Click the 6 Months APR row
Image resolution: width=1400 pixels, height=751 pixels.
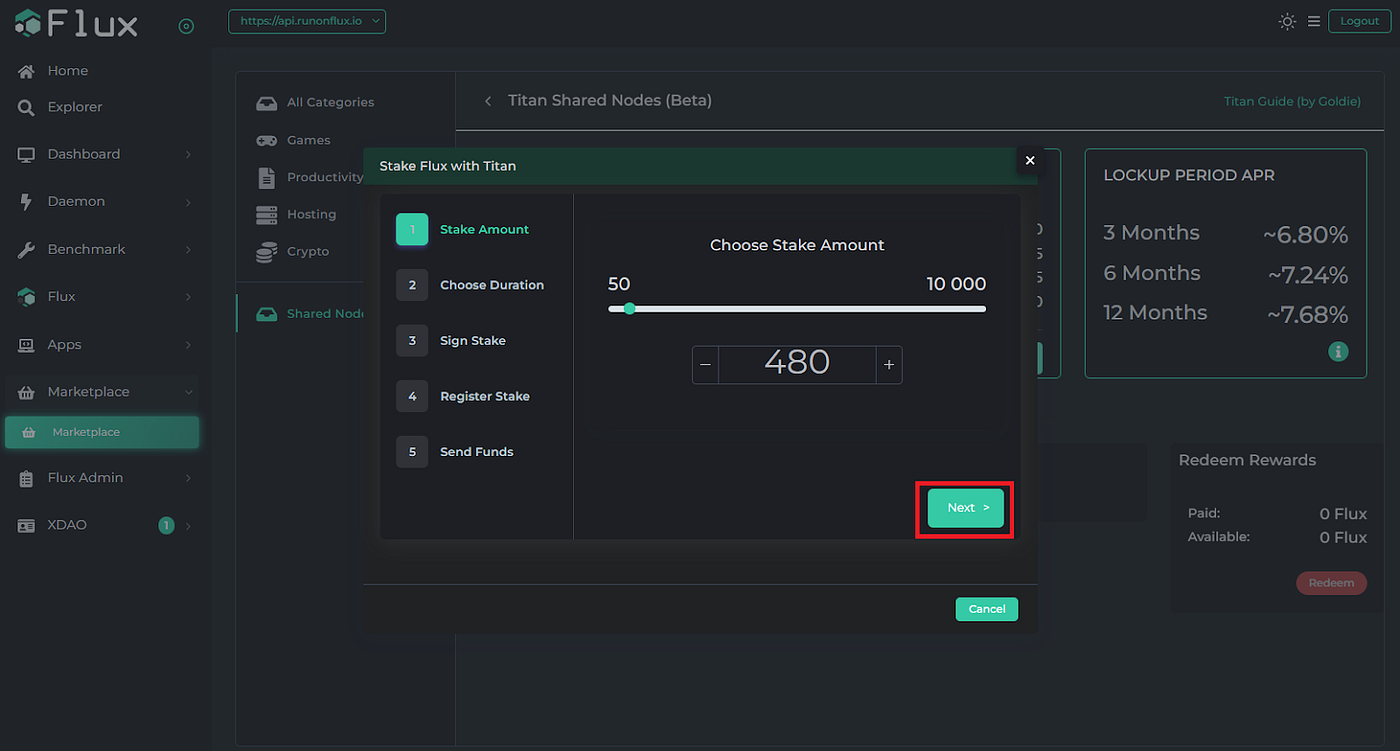(1226, 274)
